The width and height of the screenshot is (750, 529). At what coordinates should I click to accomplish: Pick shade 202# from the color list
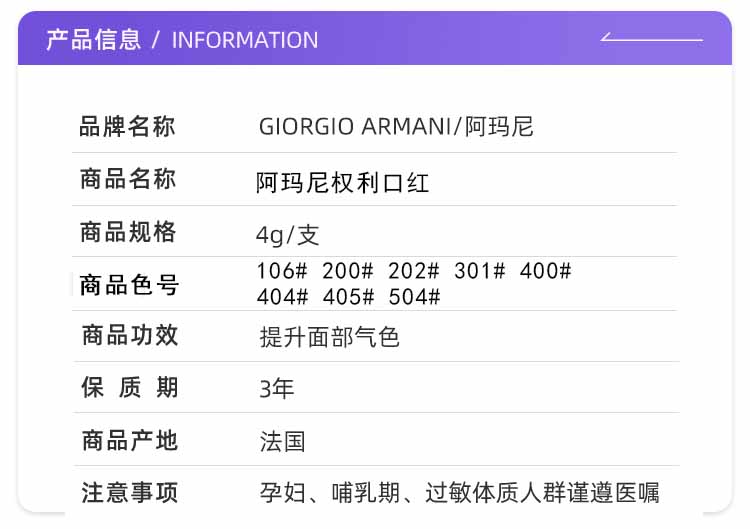pyautogui.click(x=414, y=271)
